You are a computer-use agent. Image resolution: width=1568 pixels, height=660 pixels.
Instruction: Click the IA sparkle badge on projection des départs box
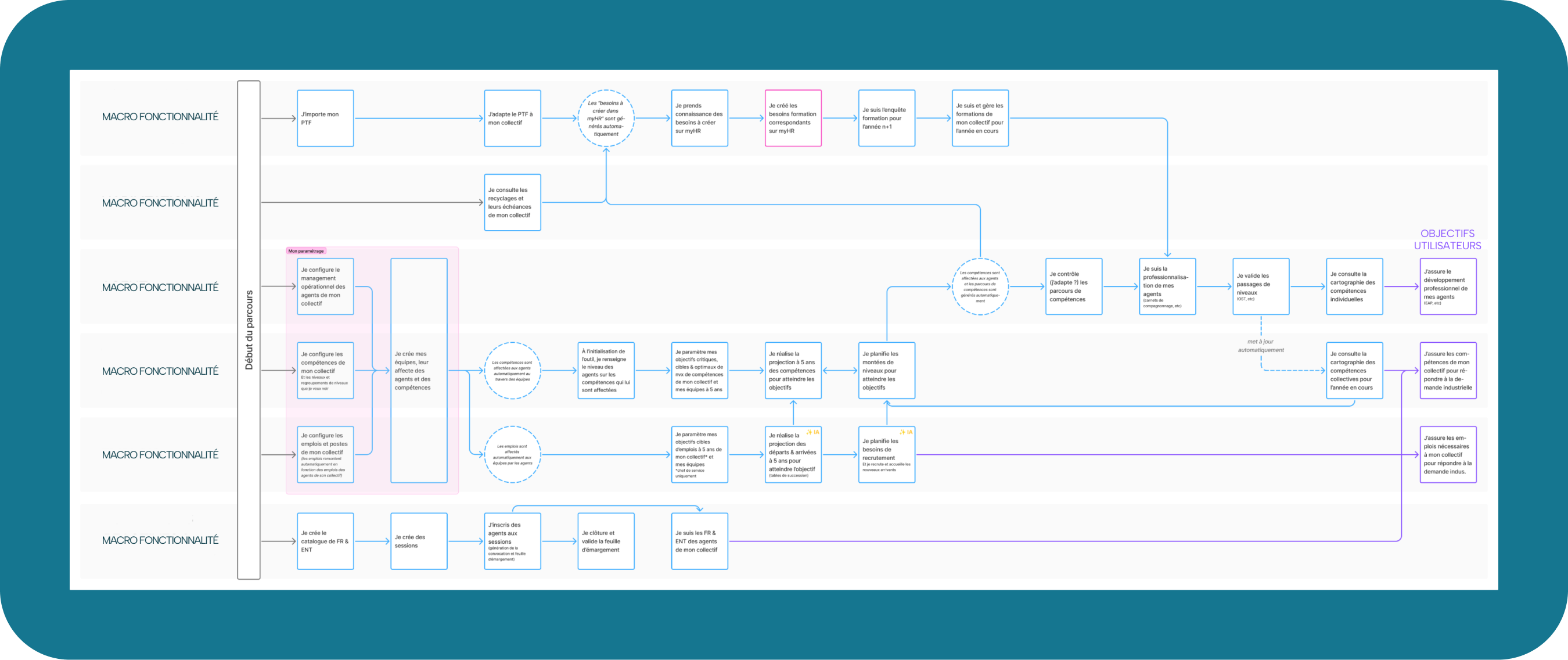(812, 432)
